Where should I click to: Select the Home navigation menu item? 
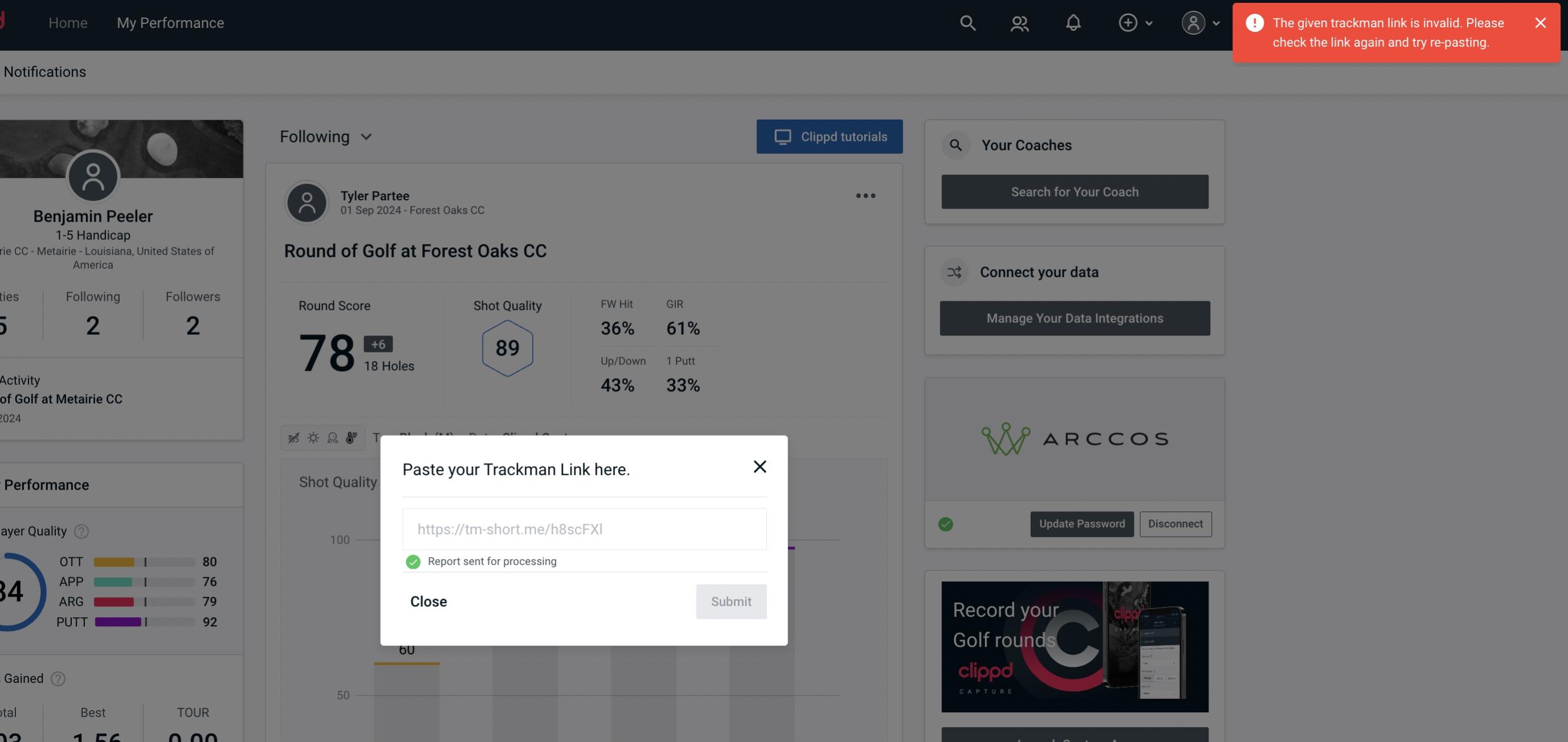[68, 21]
